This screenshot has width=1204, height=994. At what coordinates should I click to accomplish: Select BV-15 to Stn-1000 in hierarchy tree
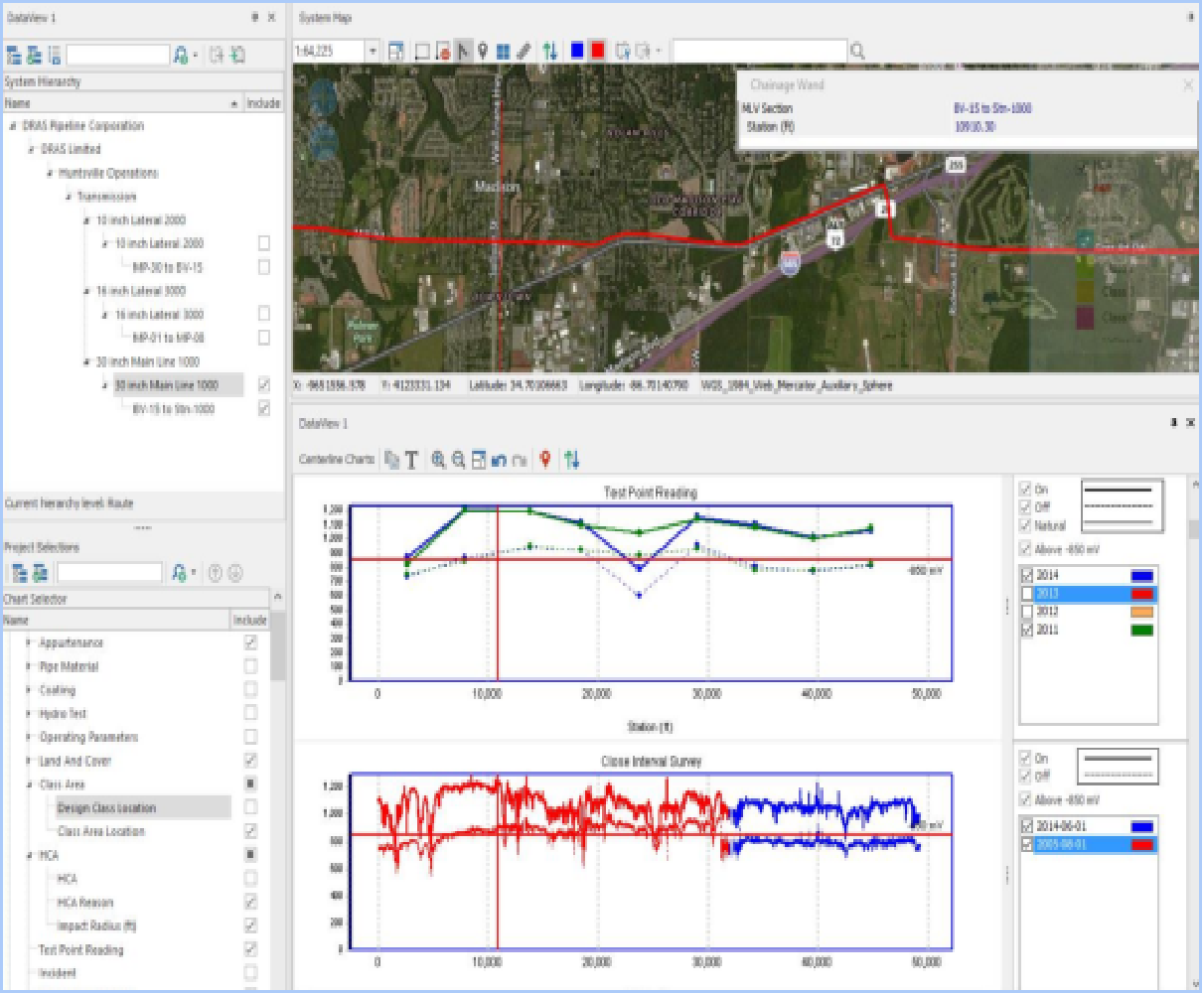pos(173,409)
